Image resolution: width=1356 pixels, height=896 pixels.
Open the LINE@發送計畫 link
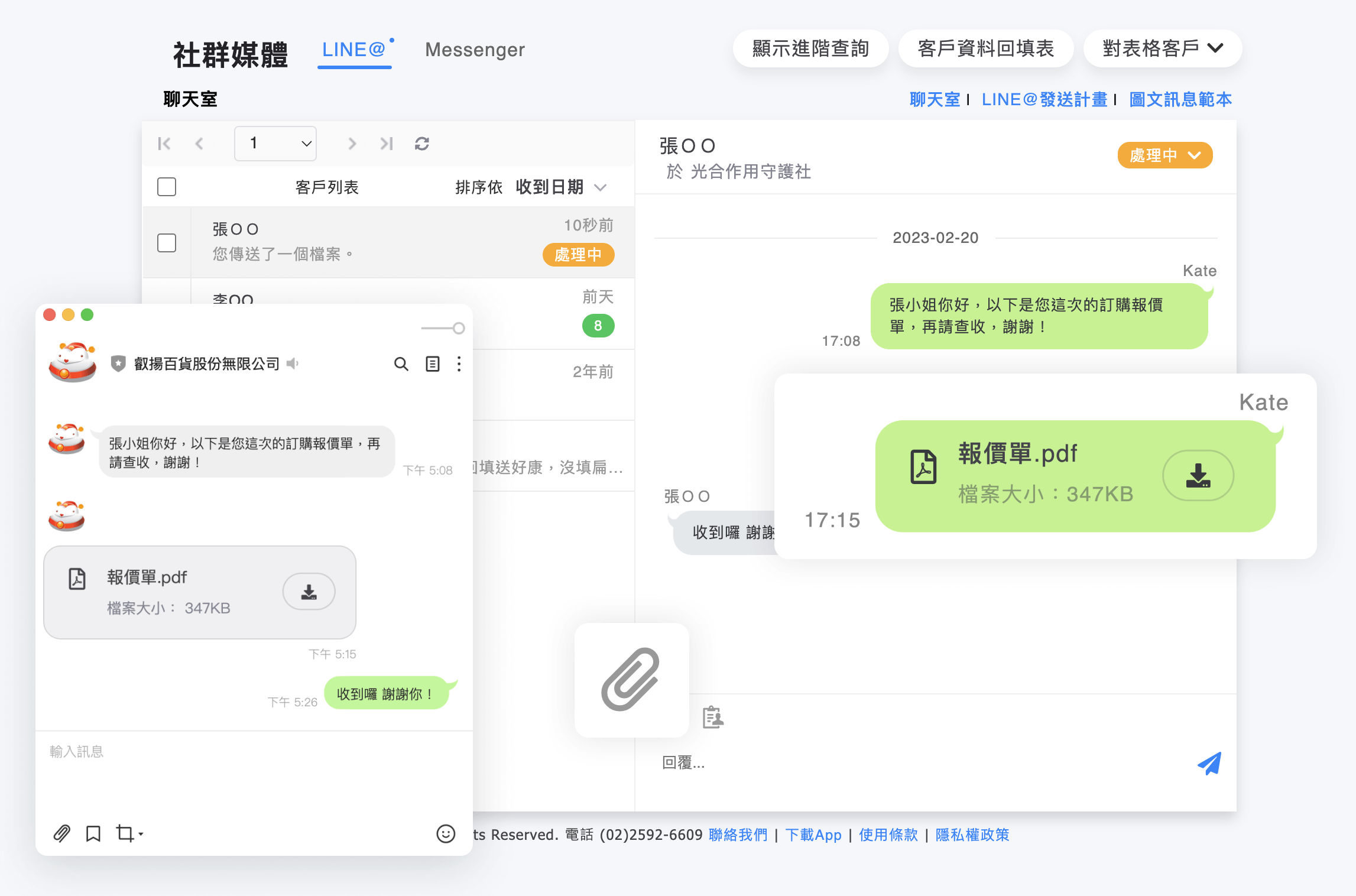point(1044,99)
